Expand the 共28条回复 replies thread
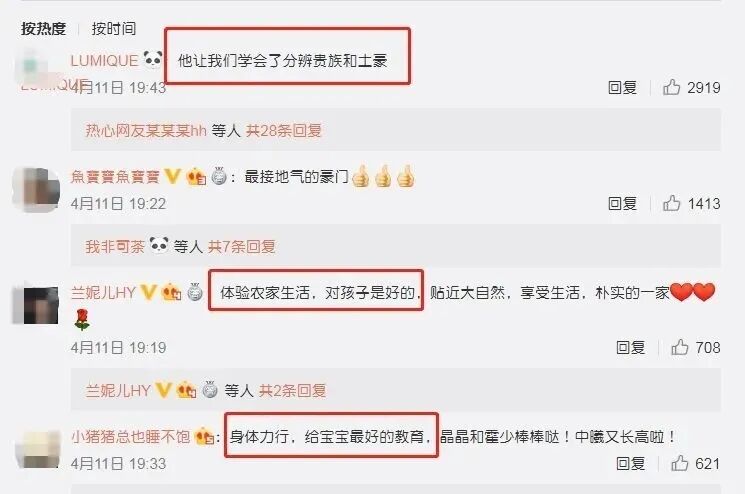The width and height of the screenshot is (745, 494). [x=284, y=130]
